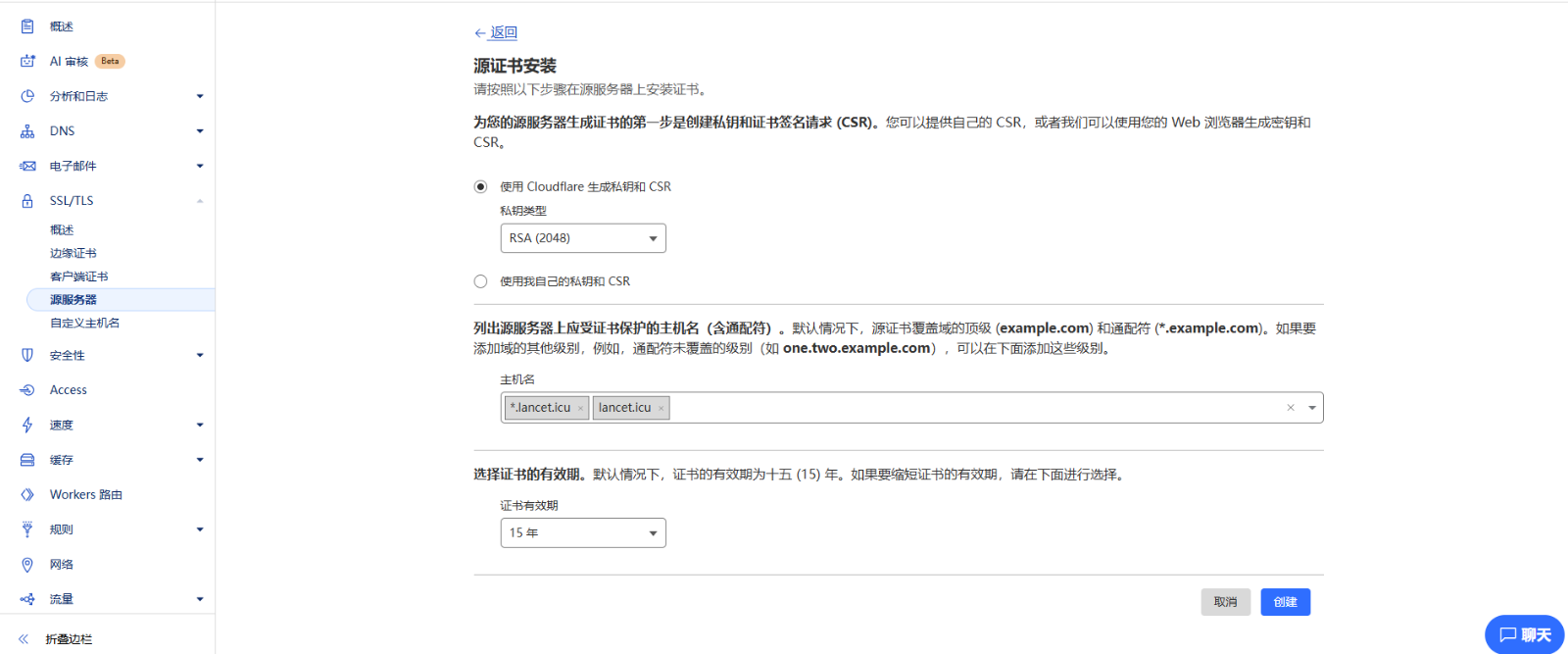Open the 私钥类型 RSA (2048) dropdown
Screen dimensions: 1568x654
(x=582, y=238)
